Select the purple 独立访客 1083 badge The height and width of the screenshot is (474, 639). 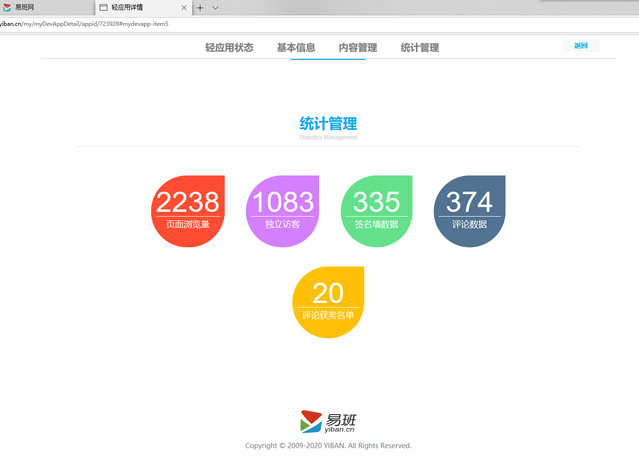pyautogui.click(x=282, y=210)
